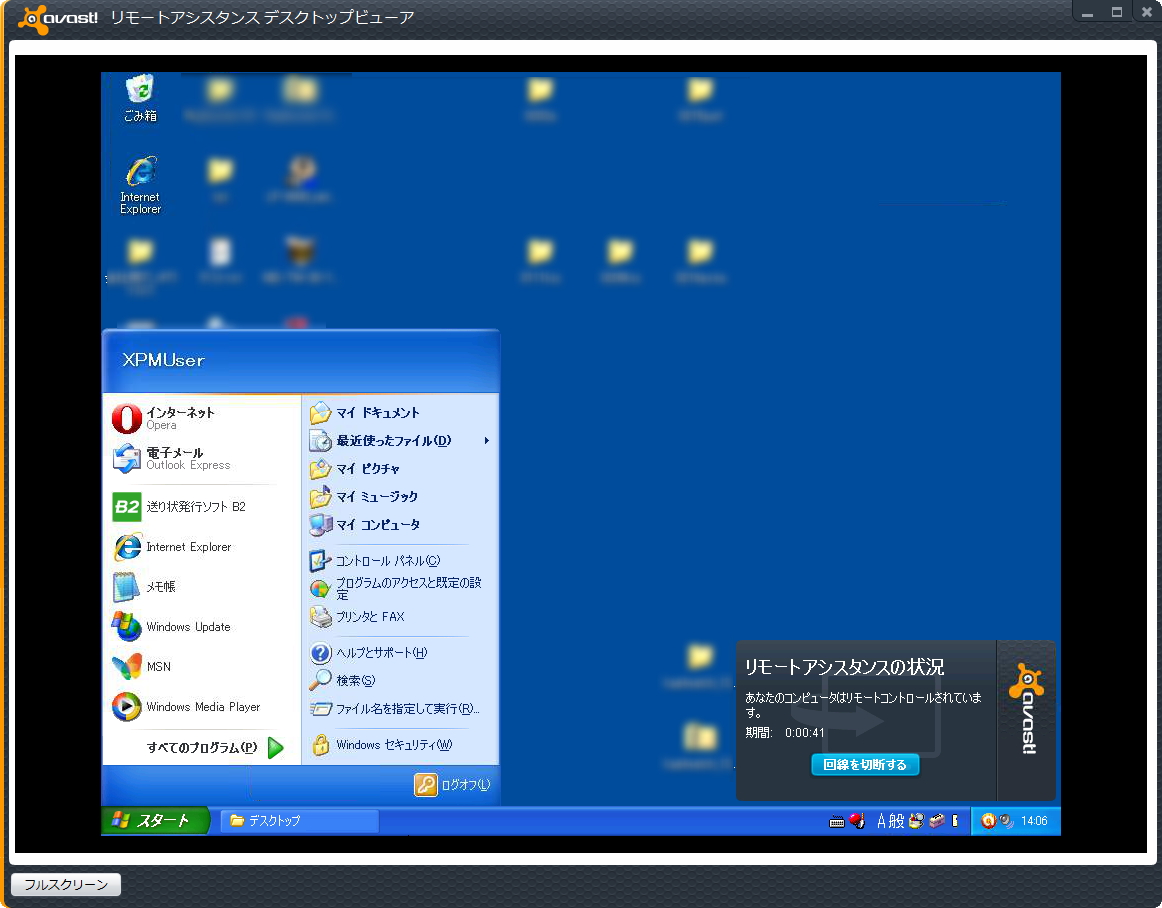Click 回線を切断する disconnect button

click(x=865, y=764)
